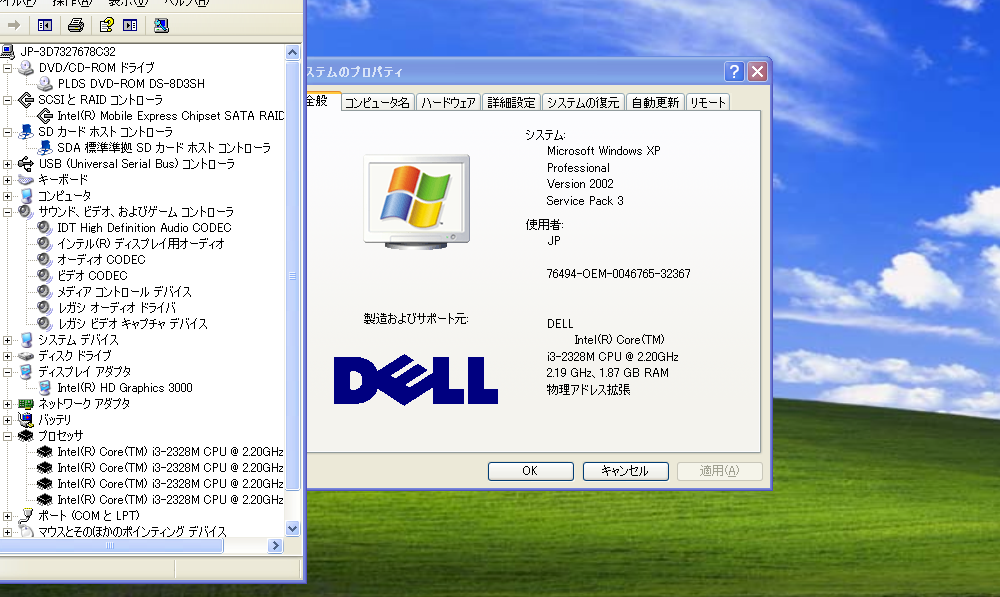Select SDA 標準準拠 SD カード ホスト コントローラ
1000x597 pixels.
click(164, 148)
